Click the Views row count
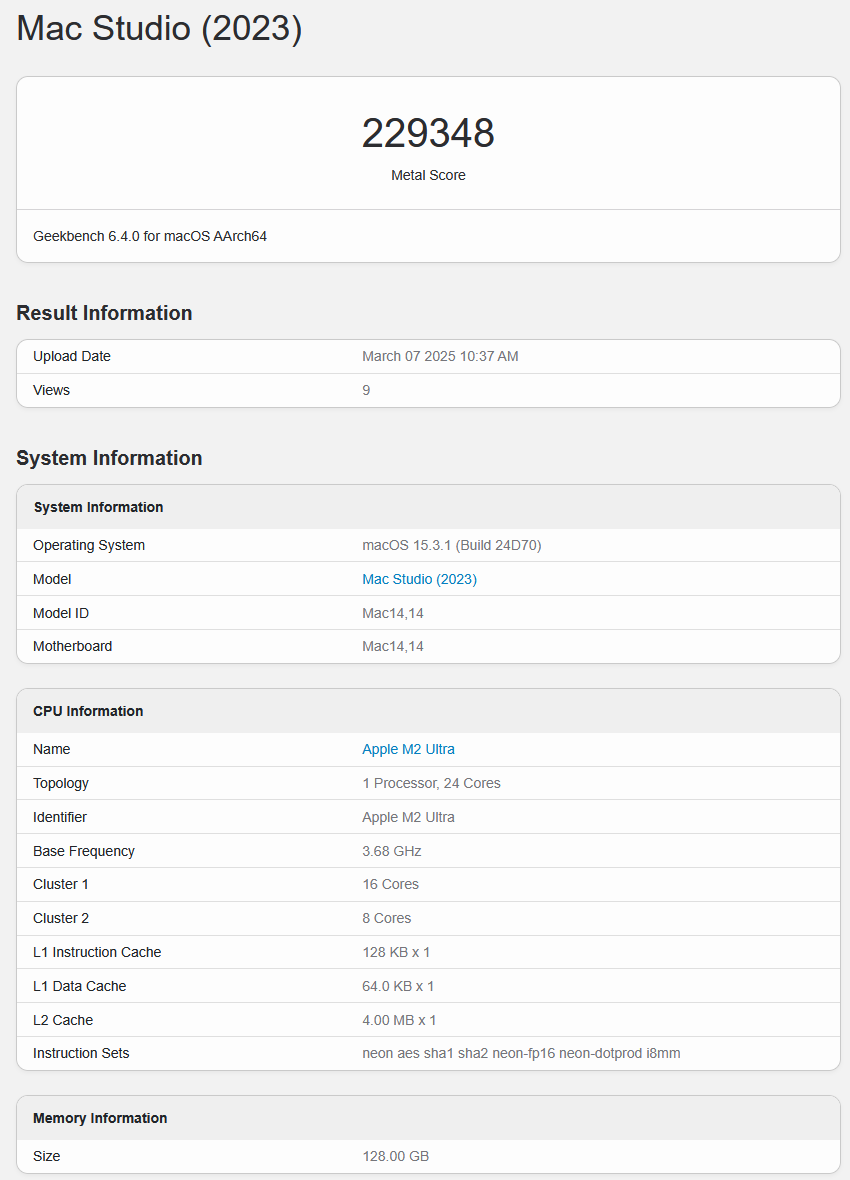The image size is (850, 1180). click(x=366, y=390)
